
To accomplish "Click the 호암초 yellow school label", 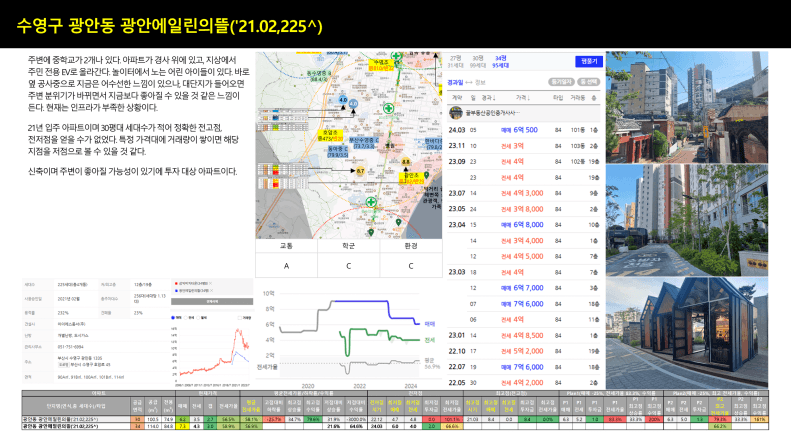I will [x=330, y=136].
